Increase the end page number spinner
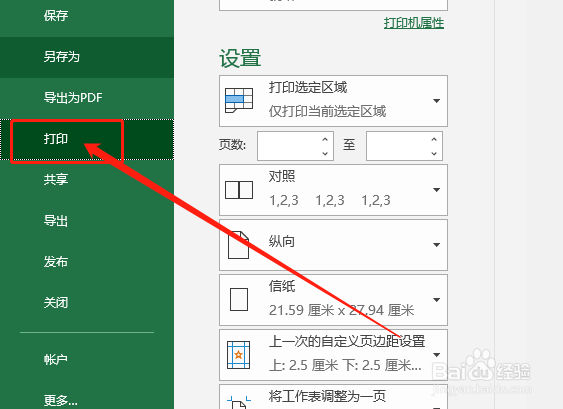The height and width of the screenshot is (409, 563). click(x=434, y=139)
